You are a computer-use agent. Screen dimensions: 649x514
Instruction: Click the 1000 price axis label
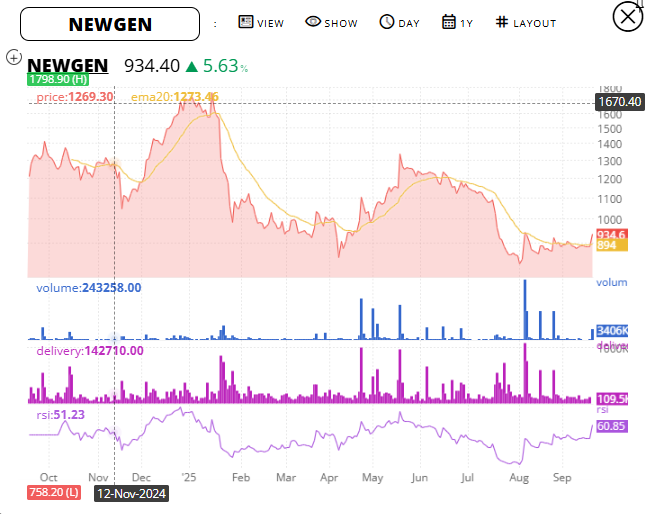click(x=610, y=220)
